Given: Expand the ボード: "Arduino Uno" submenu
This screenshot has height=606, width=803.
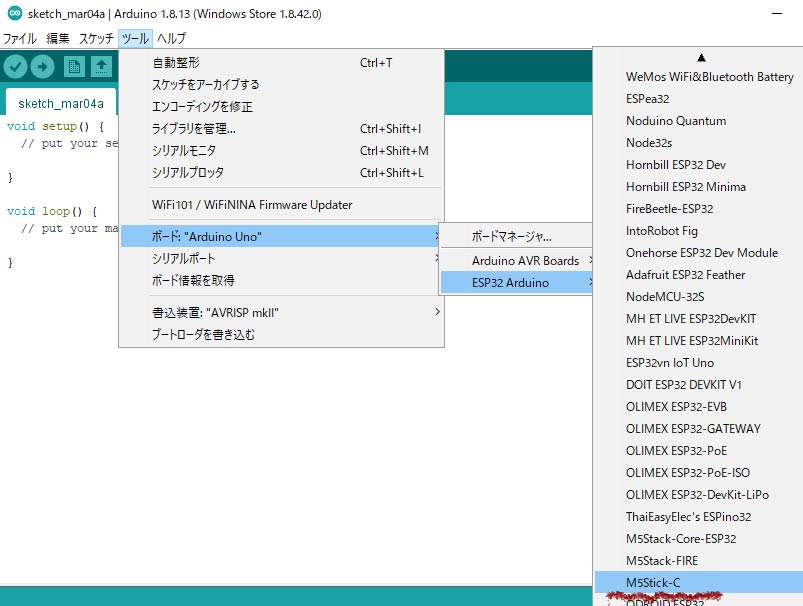Looking at the screenshot, I should pyautogui.click(x=281, y=236).
